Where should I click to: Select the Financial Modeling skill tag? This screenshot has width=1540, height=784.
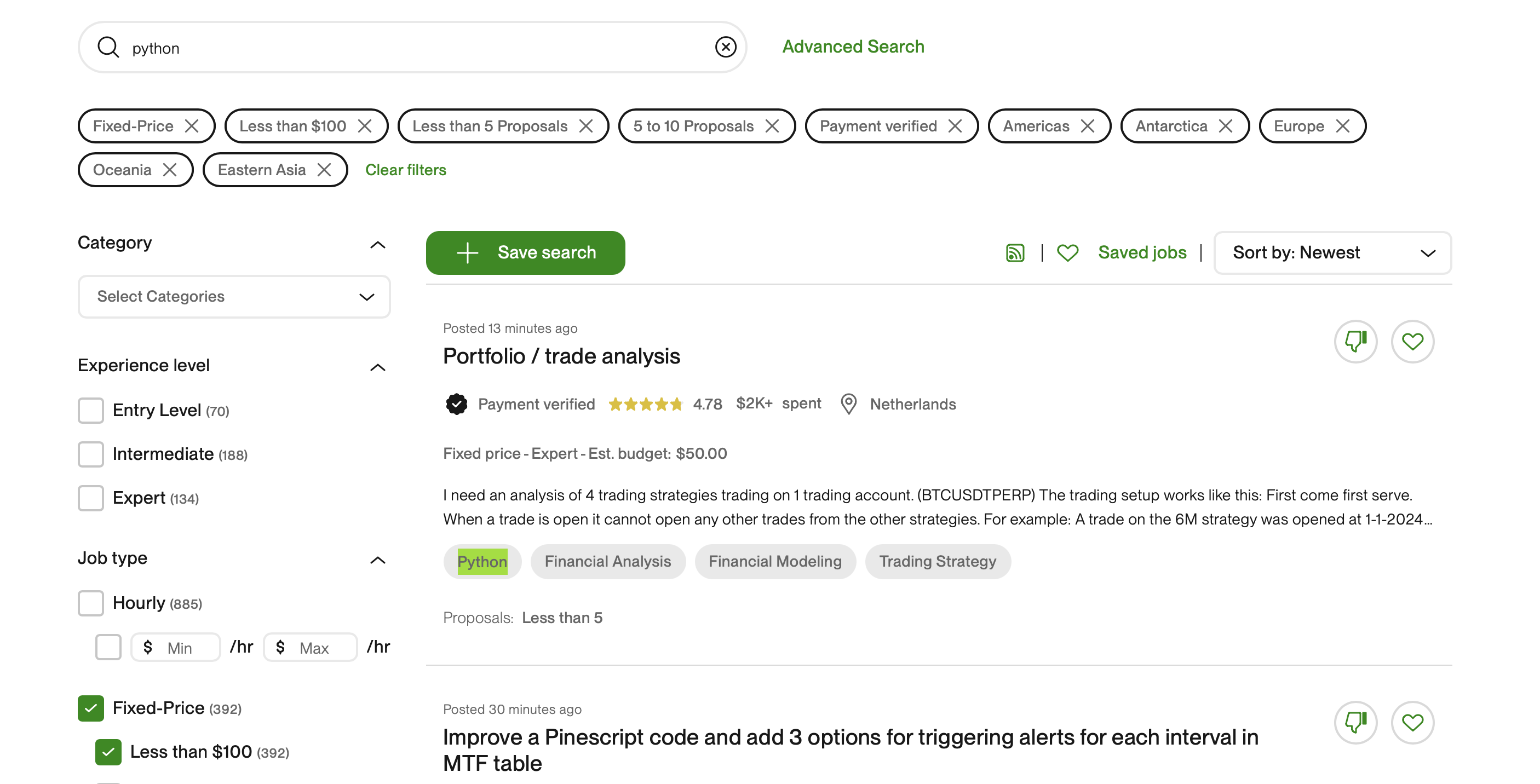click(x=775, y=561)
